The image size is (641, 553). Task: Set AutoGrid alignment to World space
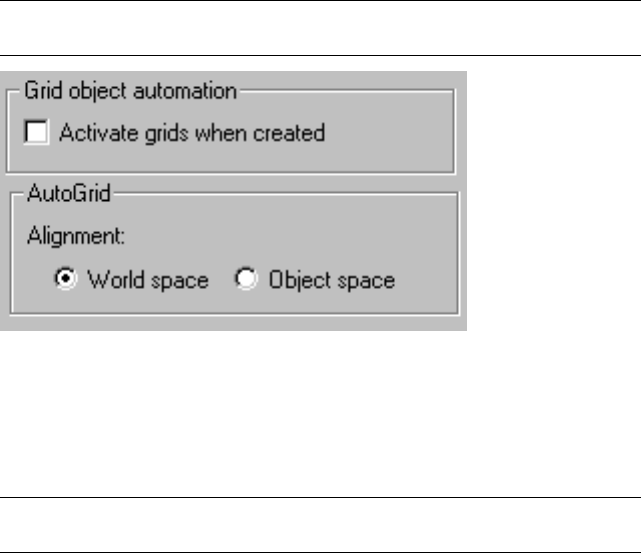[67, 280]
